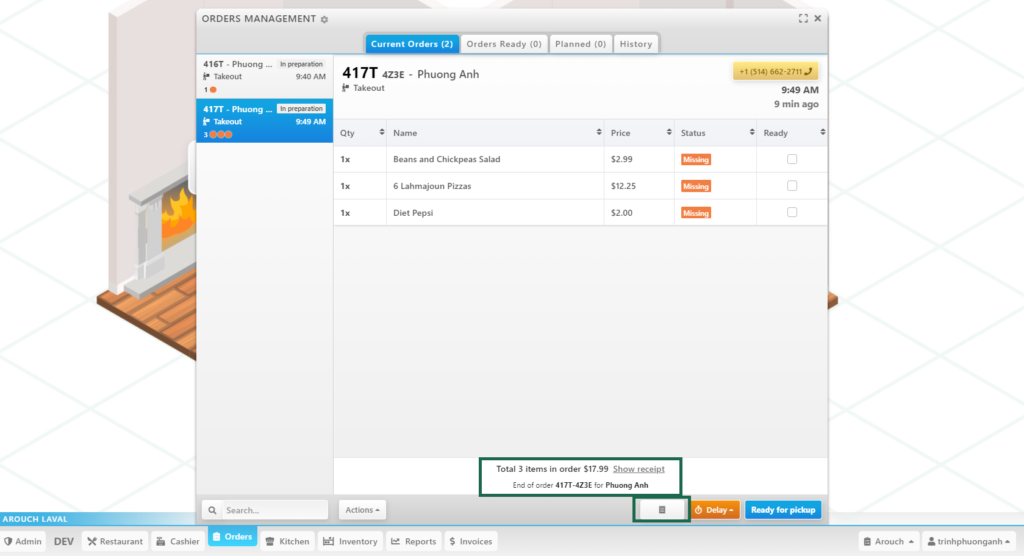Check ready box for 6 Lahmajoun Pizzas
The width and height of the screenshot is (1024, 556).
pyautogui.click(x=792, y=186)
